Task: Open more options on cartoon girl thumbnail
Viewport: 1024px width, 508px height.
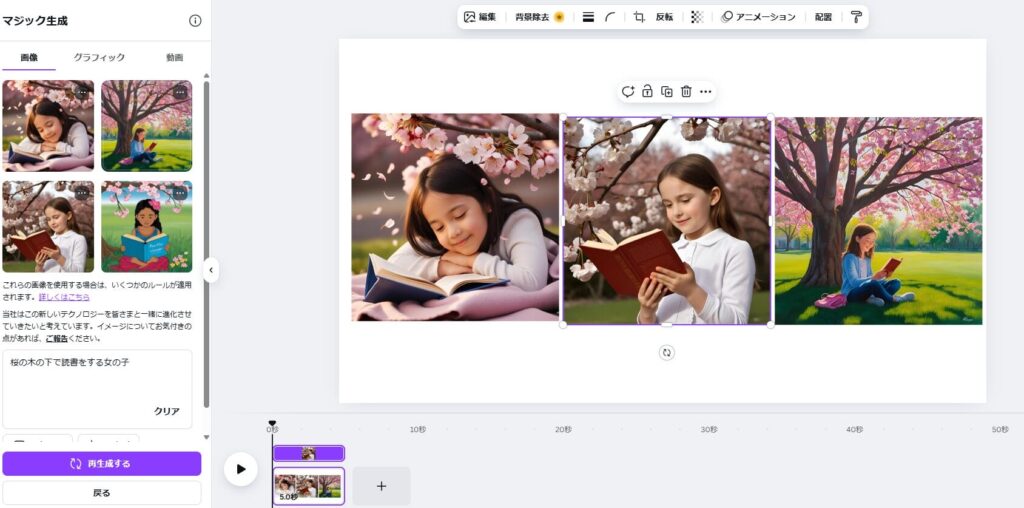Action: pos(180,193)
